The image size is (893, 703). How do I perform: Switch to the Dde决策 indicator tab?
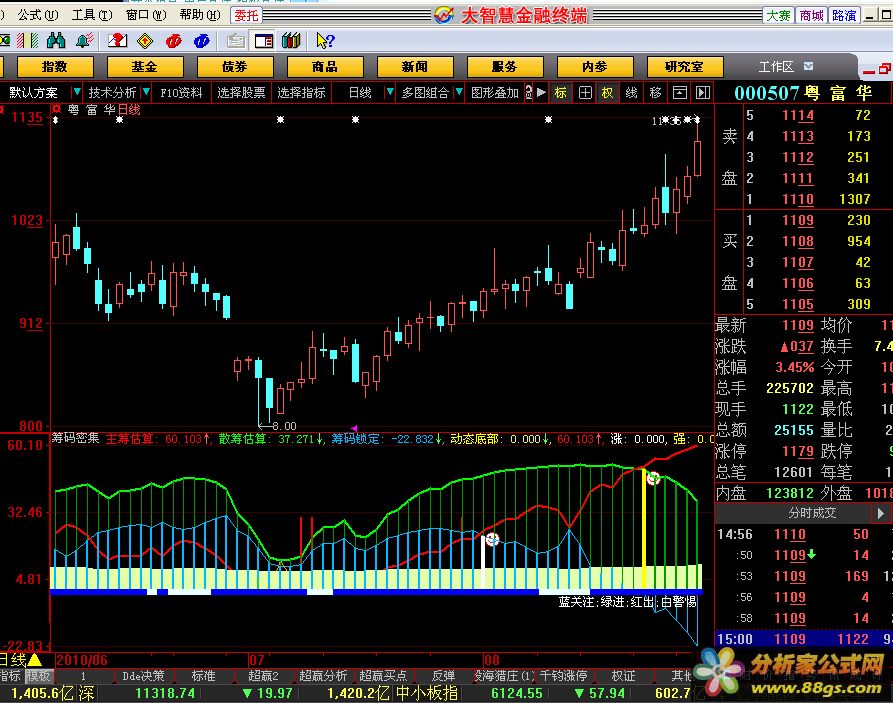pos(143,676)
